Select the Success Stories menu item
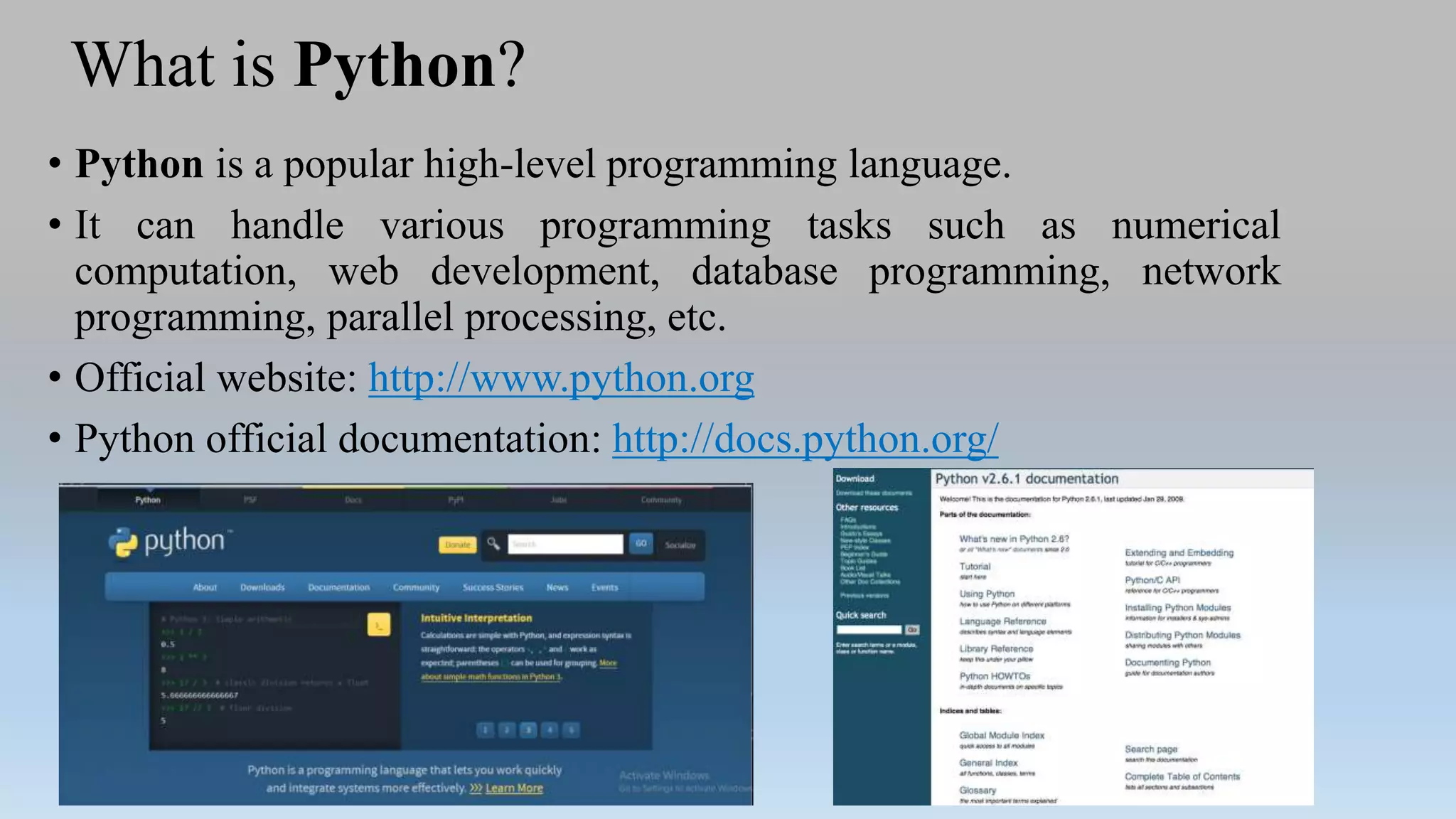The image size is (1456, 819). pyautogui.click(x=493, y=587)
